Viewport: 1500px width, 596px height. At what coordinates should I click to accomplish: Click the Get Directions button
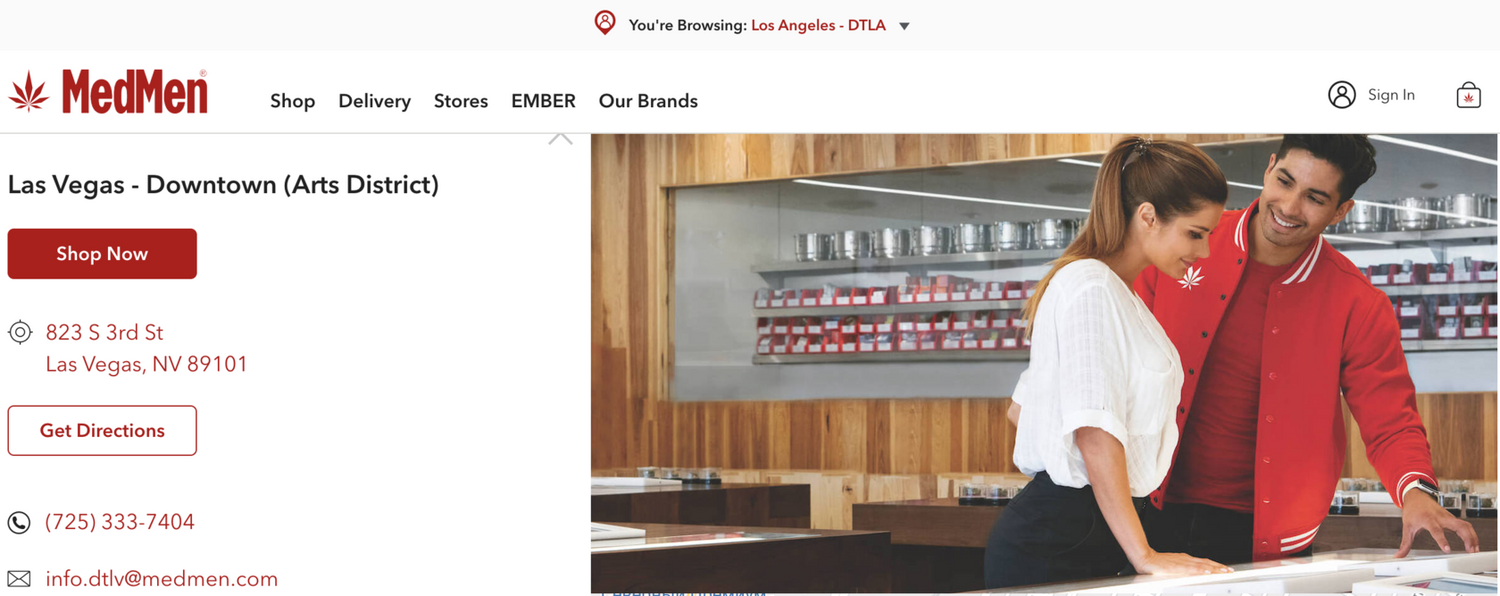102,431
